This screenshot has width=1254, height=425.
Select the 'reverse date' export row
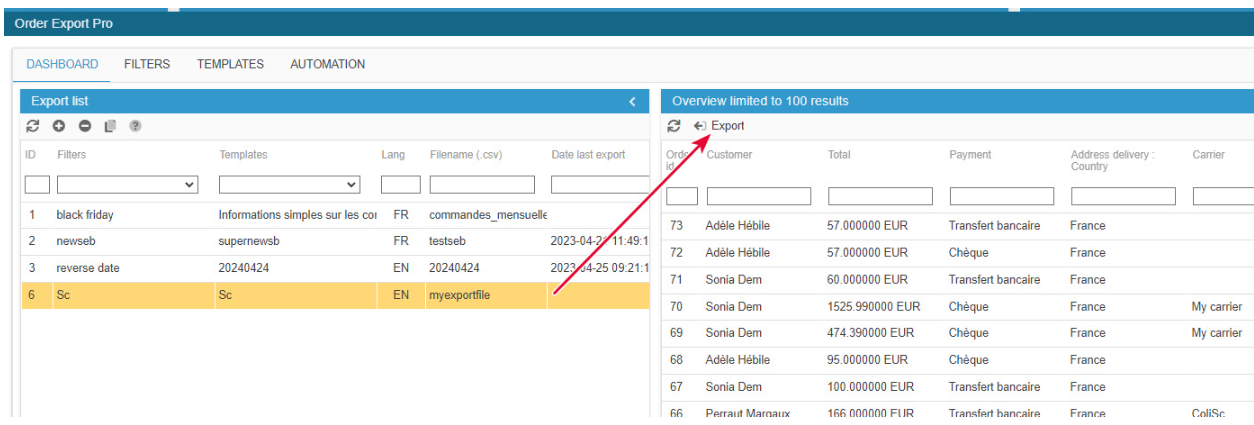pyautogui.click(x=335, y=268)
